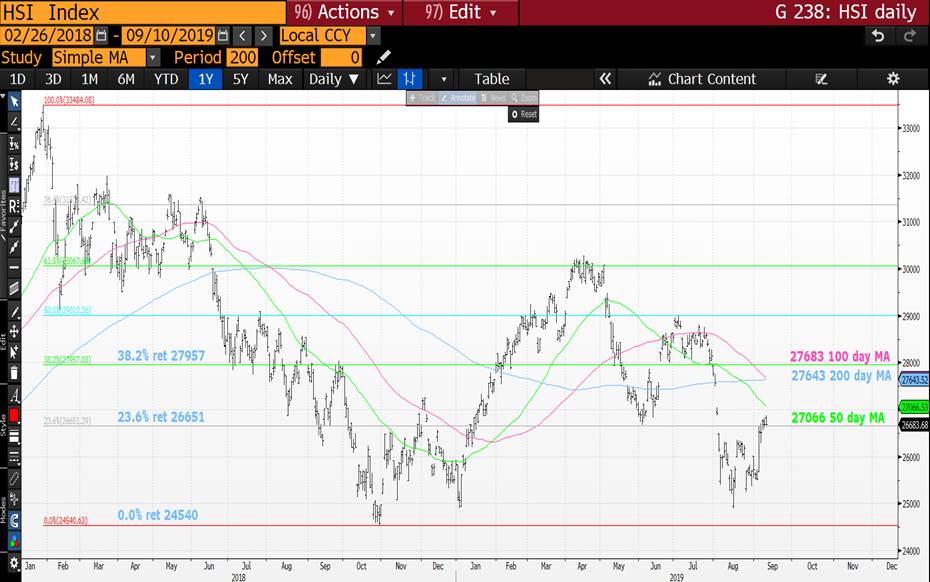Click the Table button
Image resolution: width=930 pixels, height=582 pixels.
pos(491,79)
